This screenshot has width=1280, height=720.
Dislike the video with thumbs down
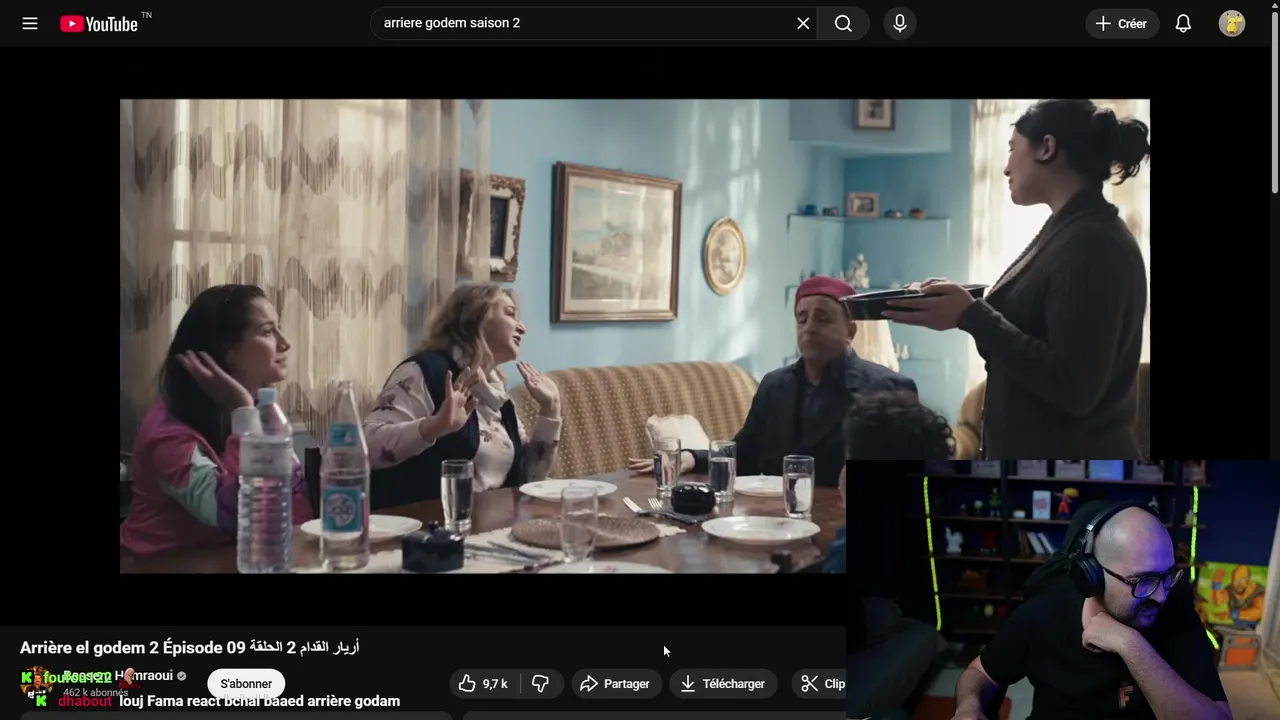(x=541, y=684)
